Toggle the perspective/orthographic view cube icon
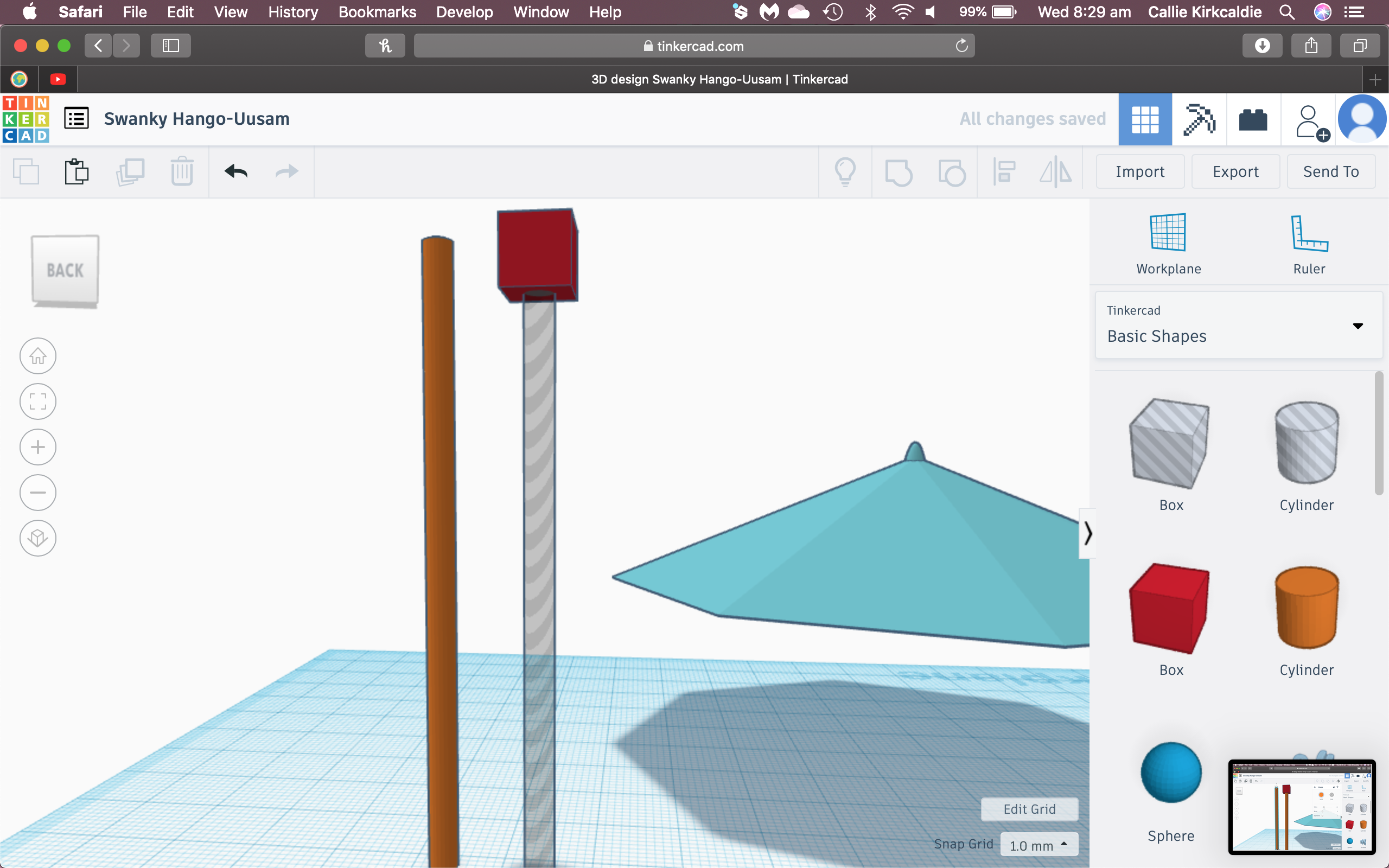 tap(38, 538)
